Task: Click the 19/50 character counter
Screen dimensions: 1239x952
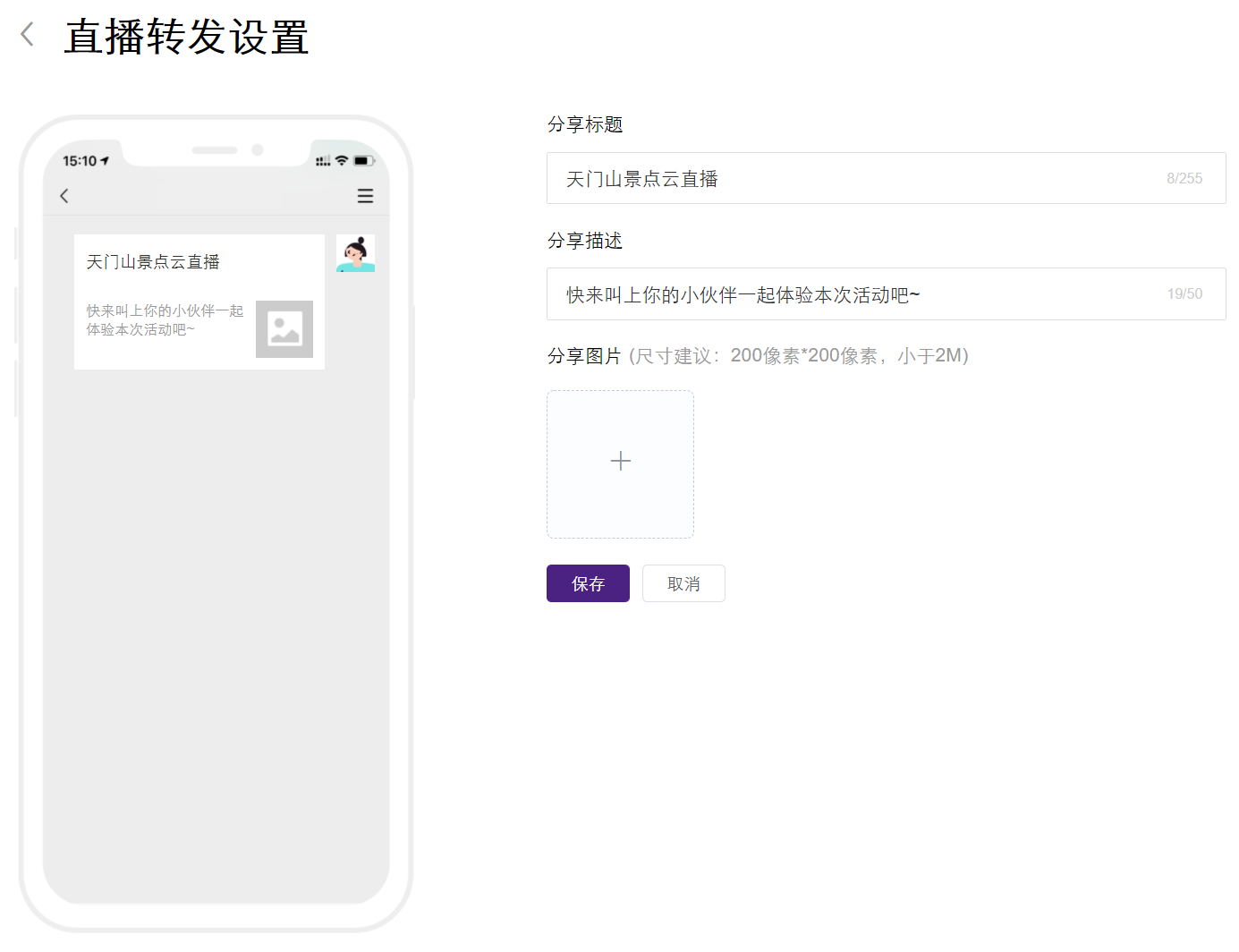Action: point(1185,293)
